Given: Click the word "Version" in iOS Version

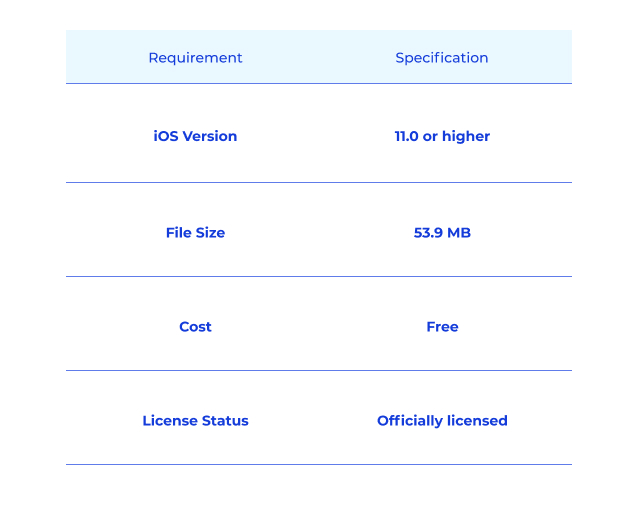Looking at the screenshot, I should [x=210, y=136].
